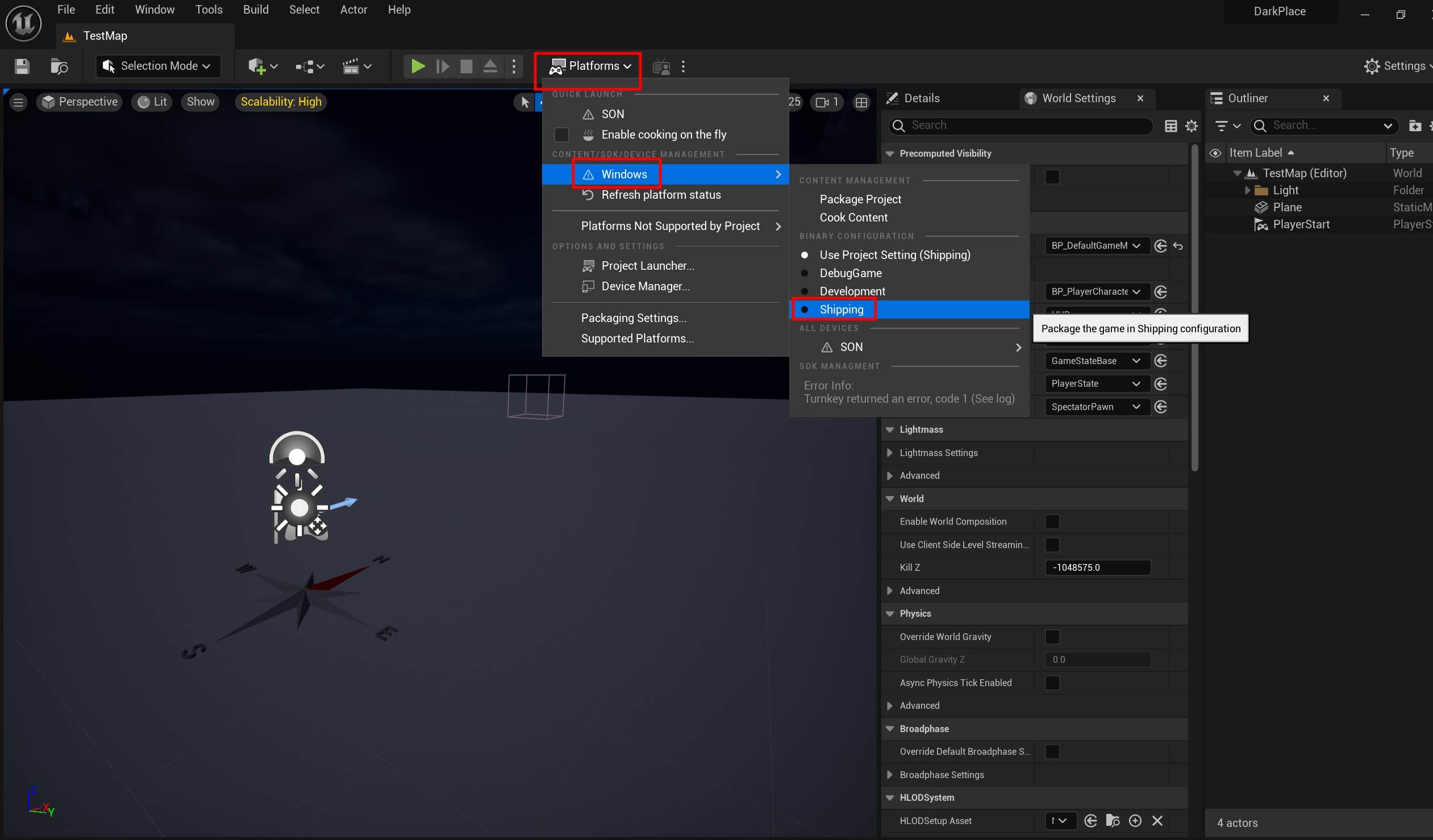Start Play in Editor with green arrow
Image resolution: width=1433 pixels, height=840 pixels.
418,66
